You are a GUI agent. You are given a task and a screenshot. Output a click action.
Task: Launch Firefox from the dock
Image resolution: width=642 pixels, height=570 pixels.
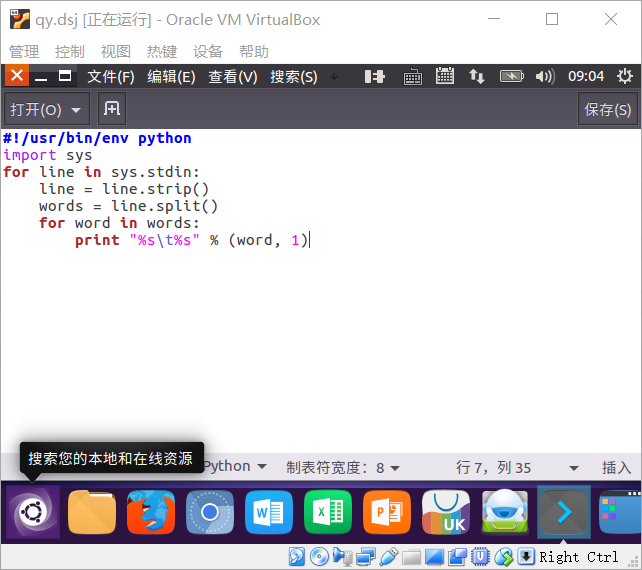151,512
